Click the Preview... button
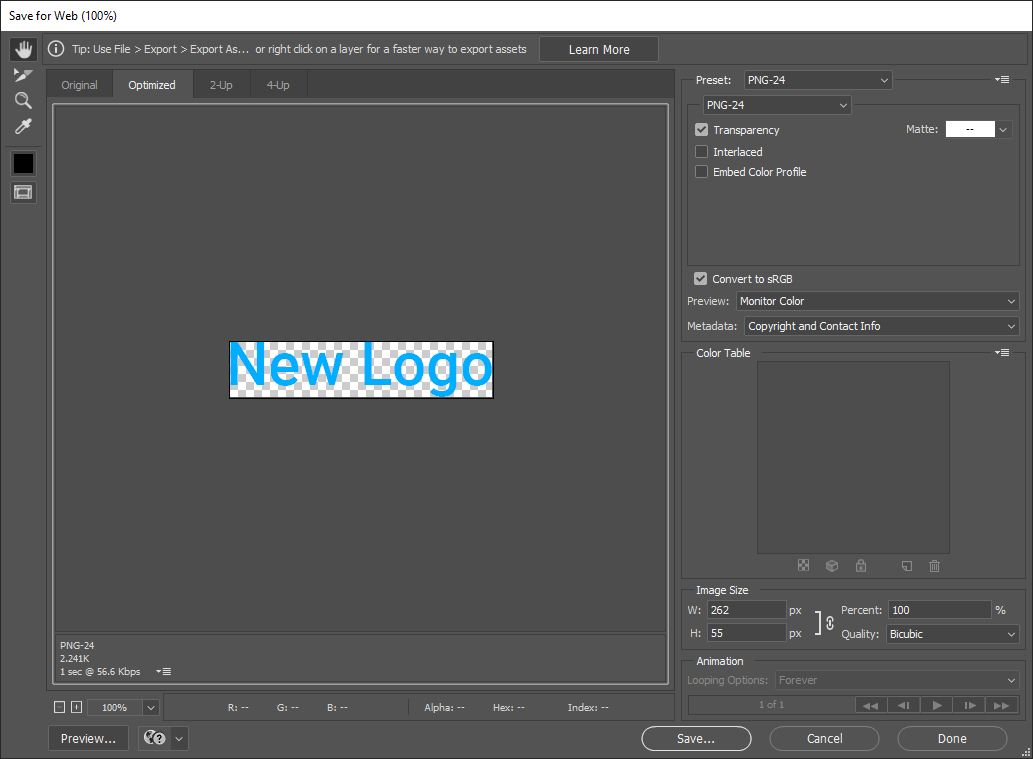 pos(88,739)
